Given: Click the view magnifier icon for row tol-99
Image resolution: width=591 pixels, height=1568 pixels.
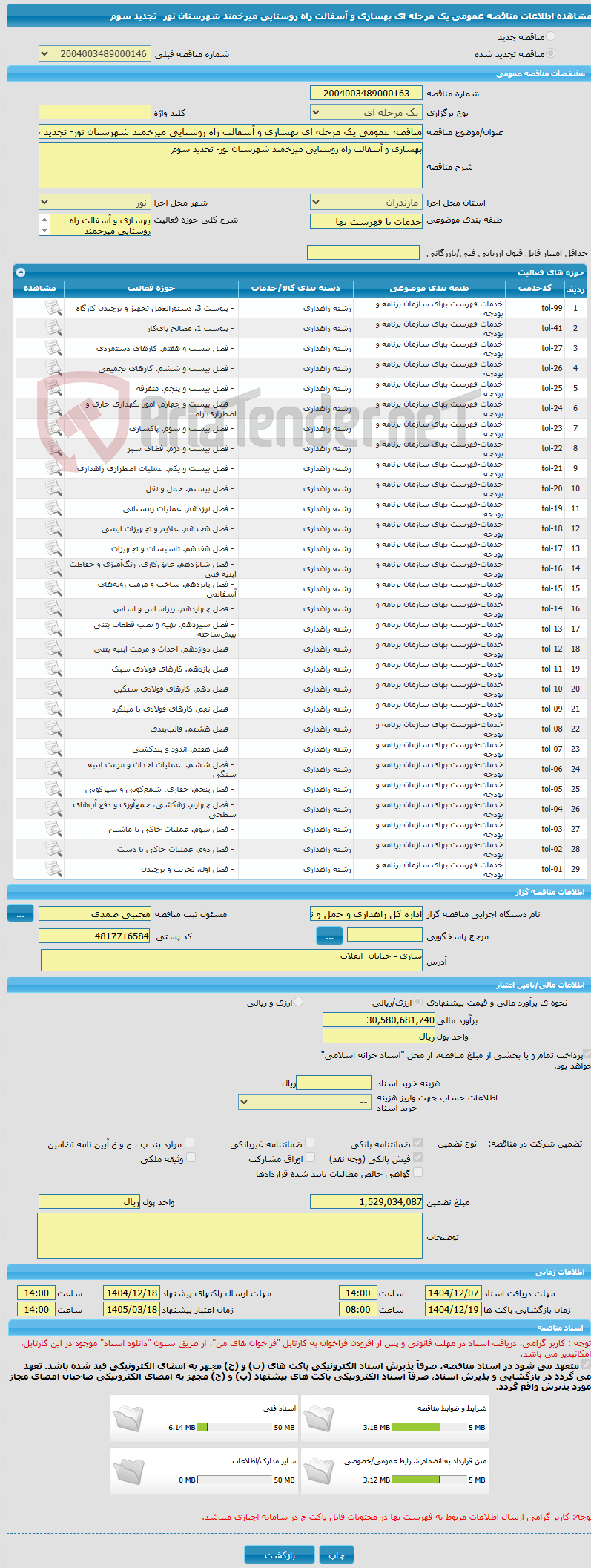Looking at the screenshot, I should pos(53,307).
